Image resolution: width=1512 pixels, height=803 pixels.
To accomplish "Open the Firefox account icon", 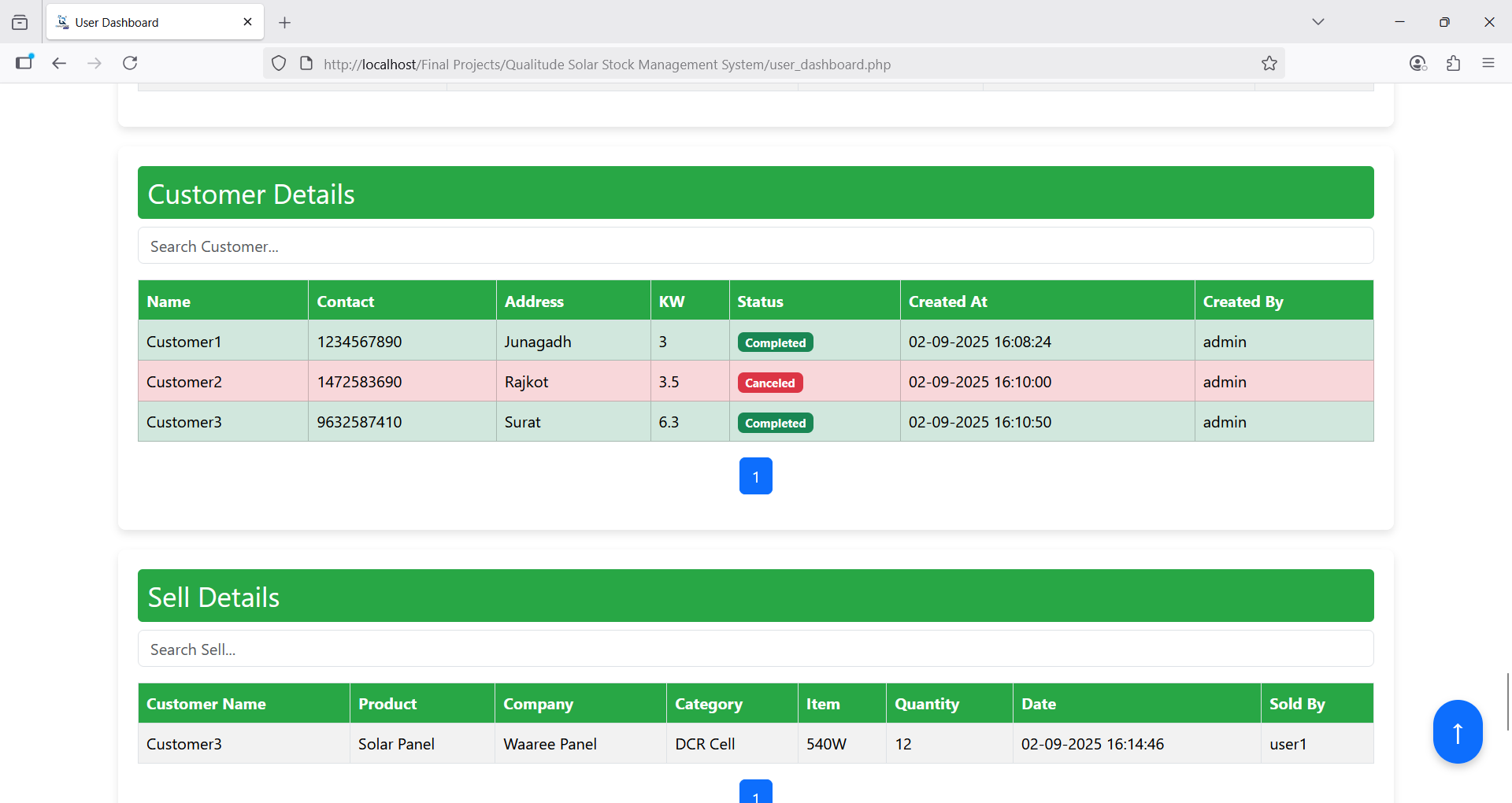I will [x=1417, y=63].
